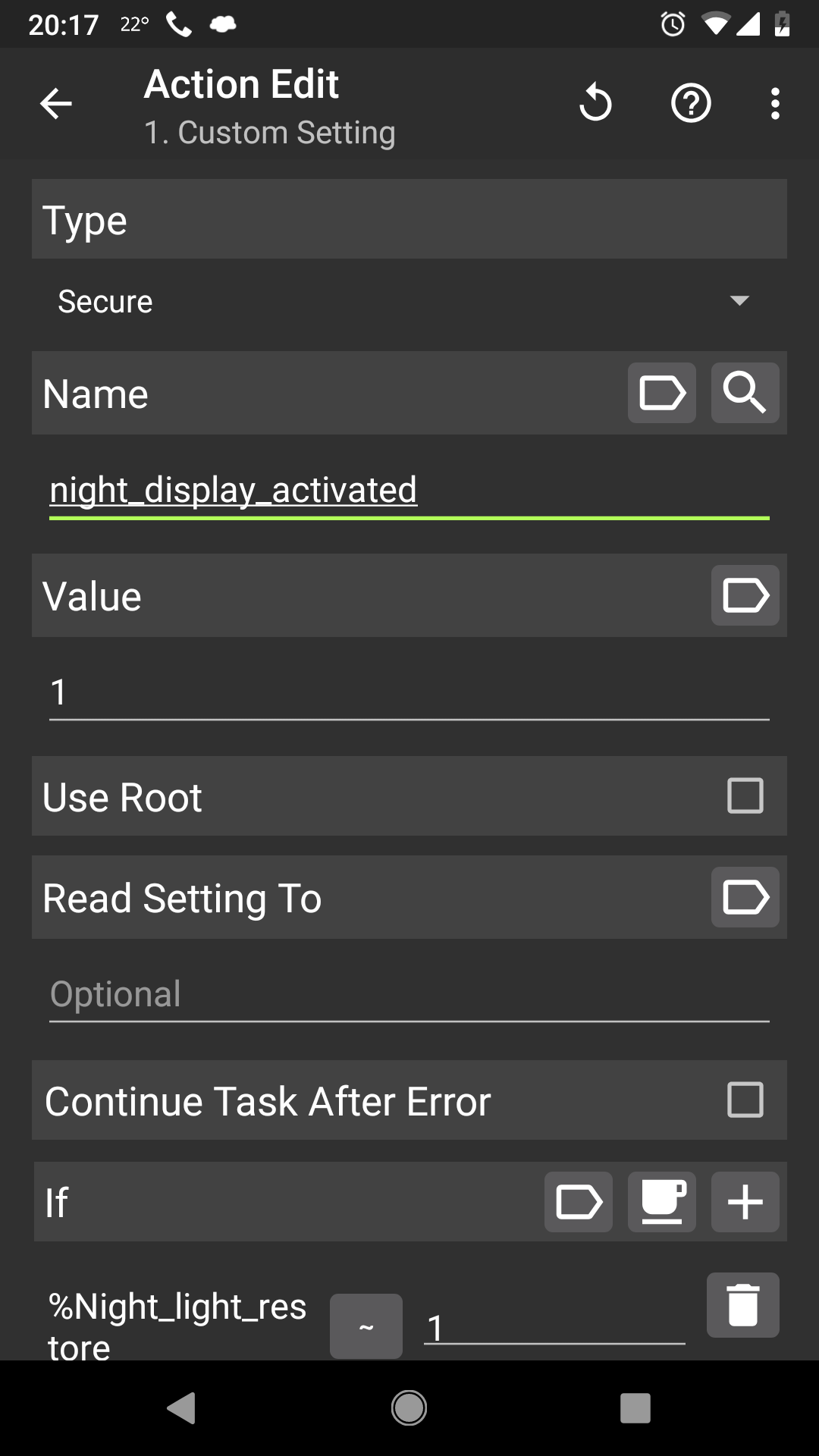Screen dimensions: 819x1456
Task: Search setting names with magnifier icon
Action: coord(745,393)
